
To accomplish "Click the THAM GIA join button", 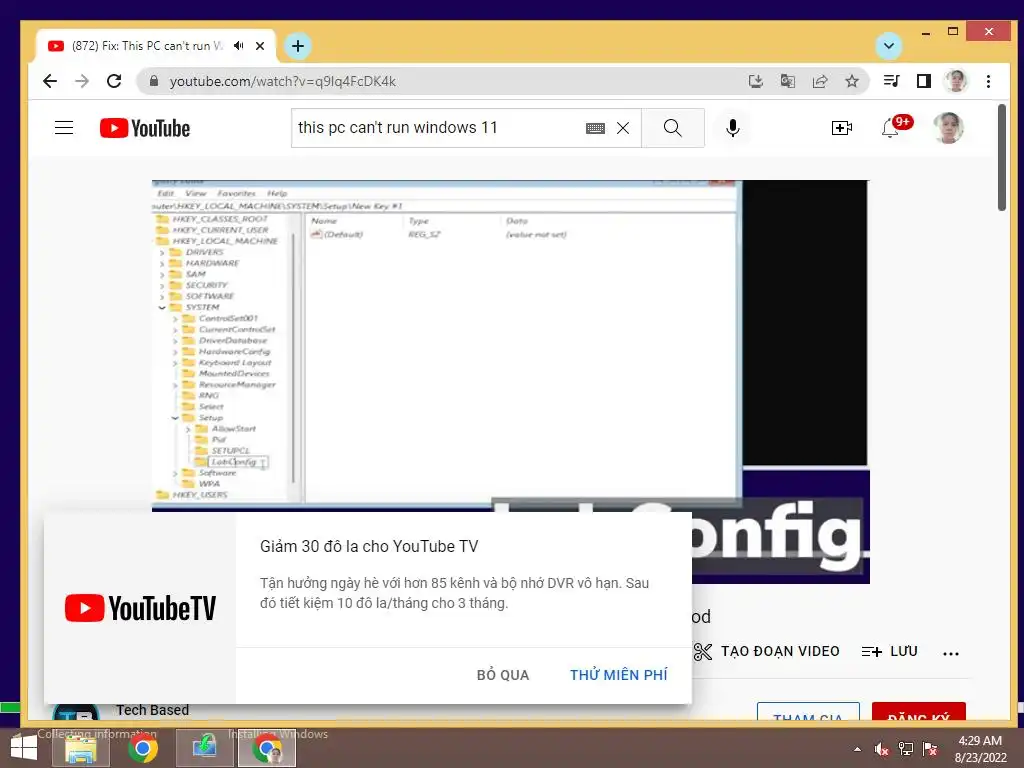I will pos(808,713).
